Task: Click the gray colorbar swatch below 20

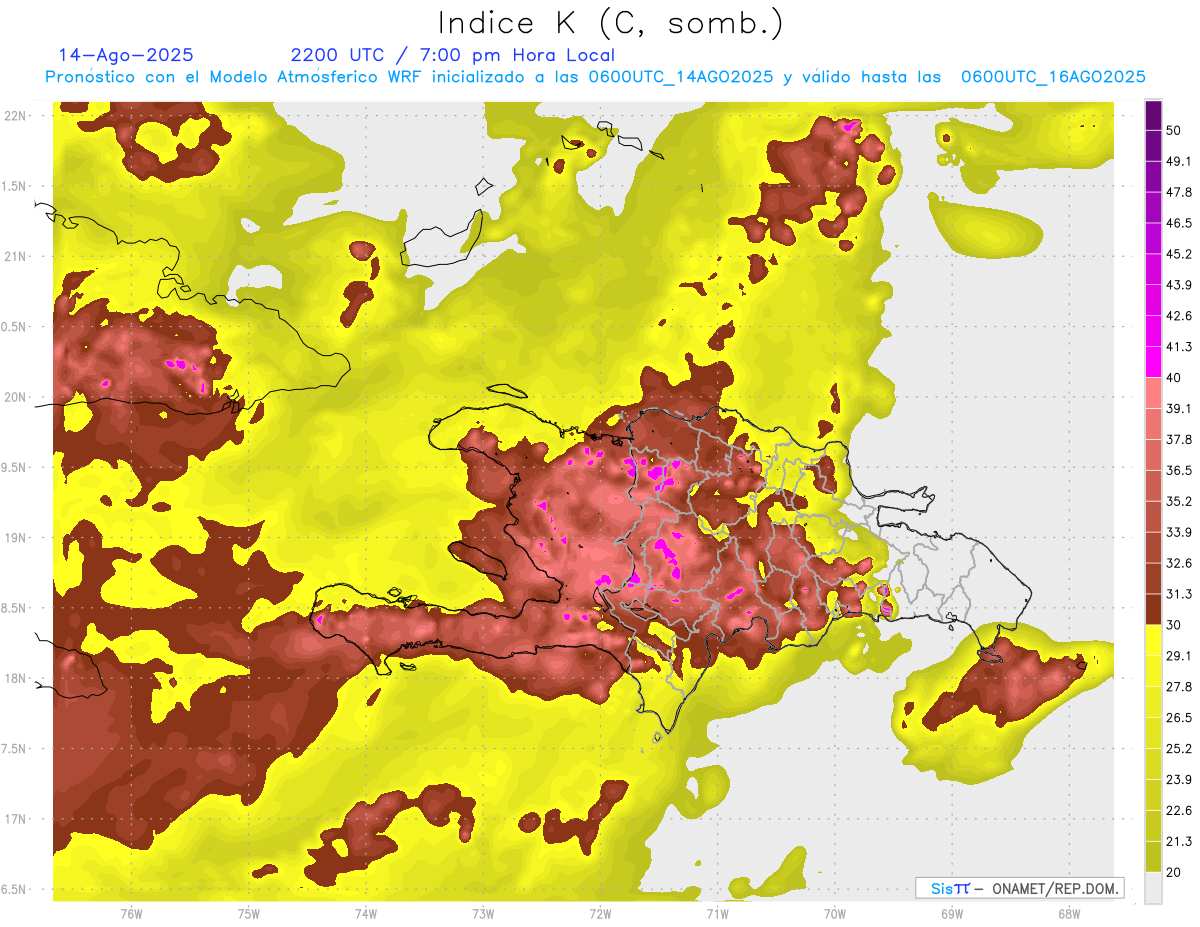Action: click(1154, 888)
